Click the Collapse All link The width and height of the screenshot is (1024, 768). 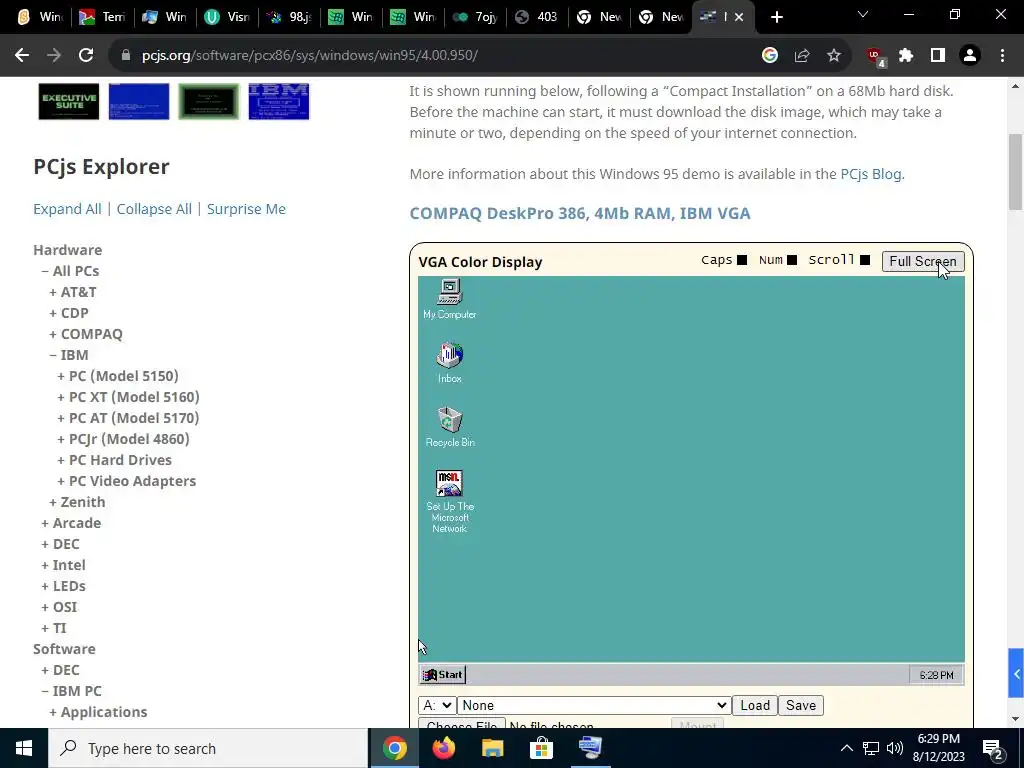(154, 209)
